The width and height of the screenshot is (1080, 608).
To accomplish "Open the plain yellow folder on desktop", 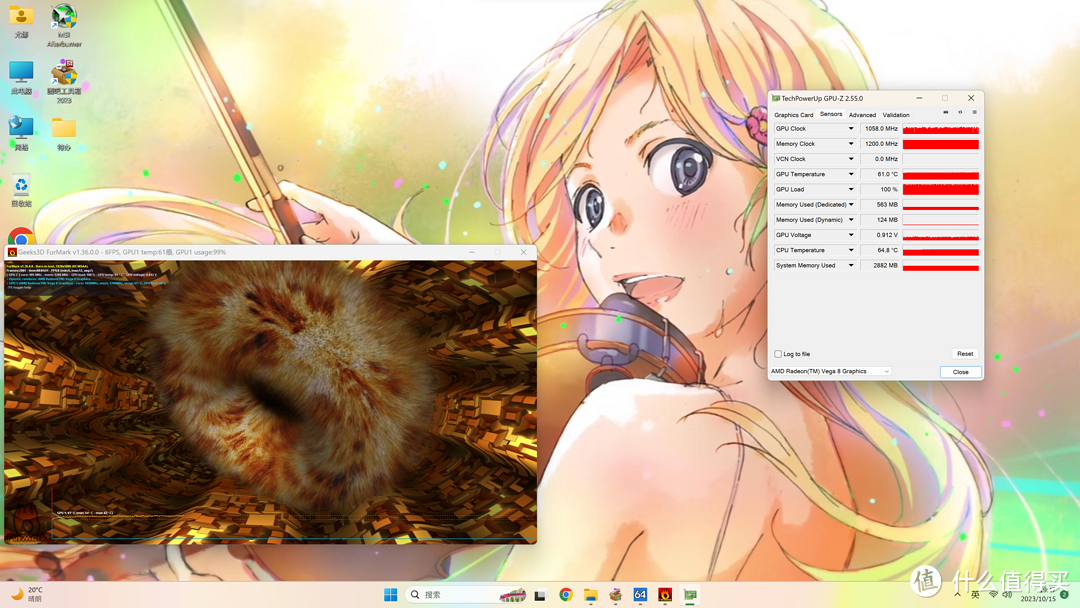I will point(64,134).
